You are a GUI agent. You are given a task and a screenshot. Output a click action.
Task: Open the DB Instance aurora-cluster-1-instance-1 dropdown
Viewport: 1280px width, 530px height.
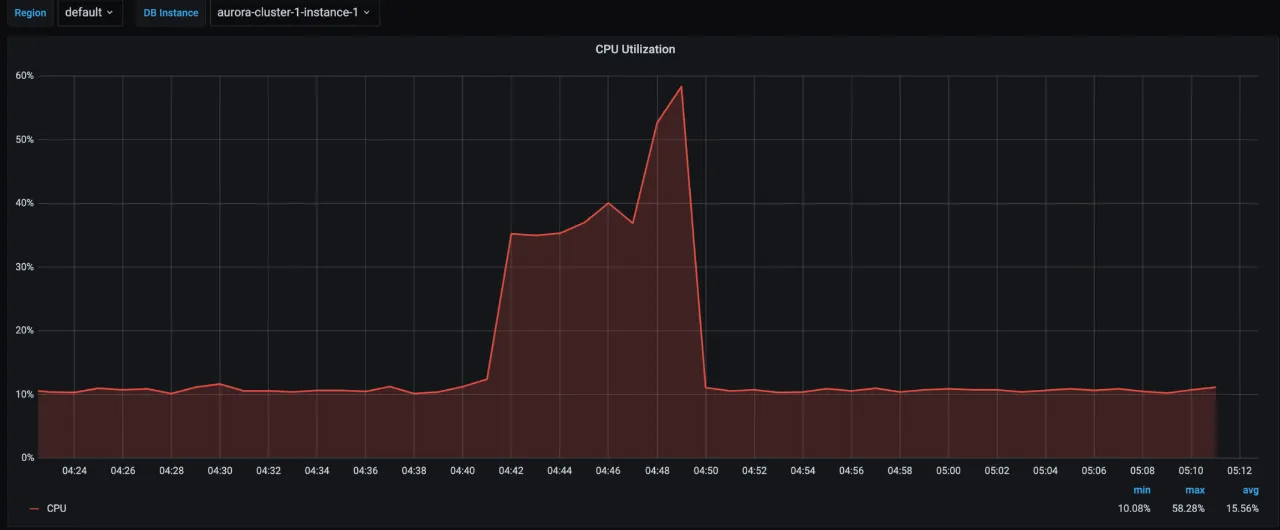pos(294,13)
